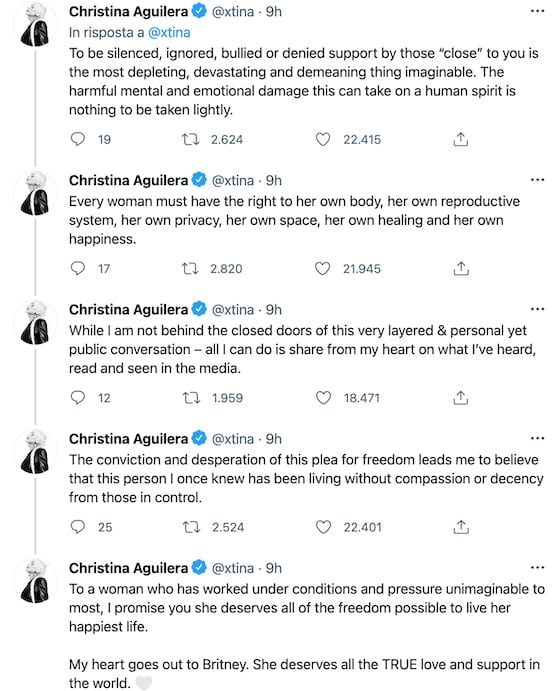Retweet the tweet with 2.820 retweets

pos(190,268)
